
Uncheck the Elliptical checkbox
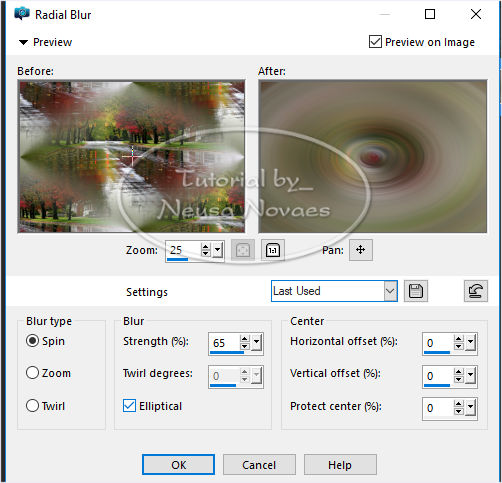tap(129, 406)
